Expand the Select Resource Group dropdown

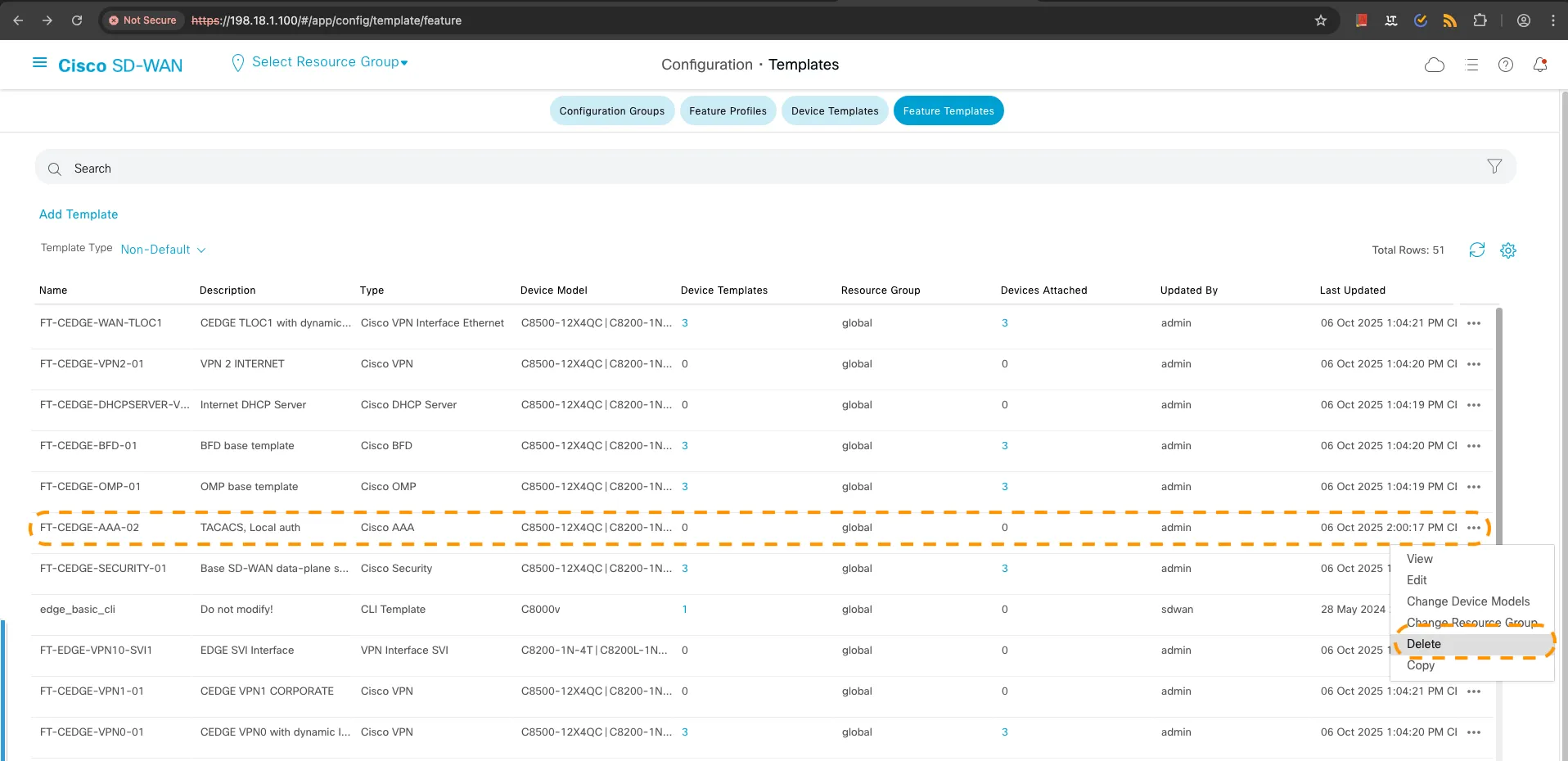404,61
